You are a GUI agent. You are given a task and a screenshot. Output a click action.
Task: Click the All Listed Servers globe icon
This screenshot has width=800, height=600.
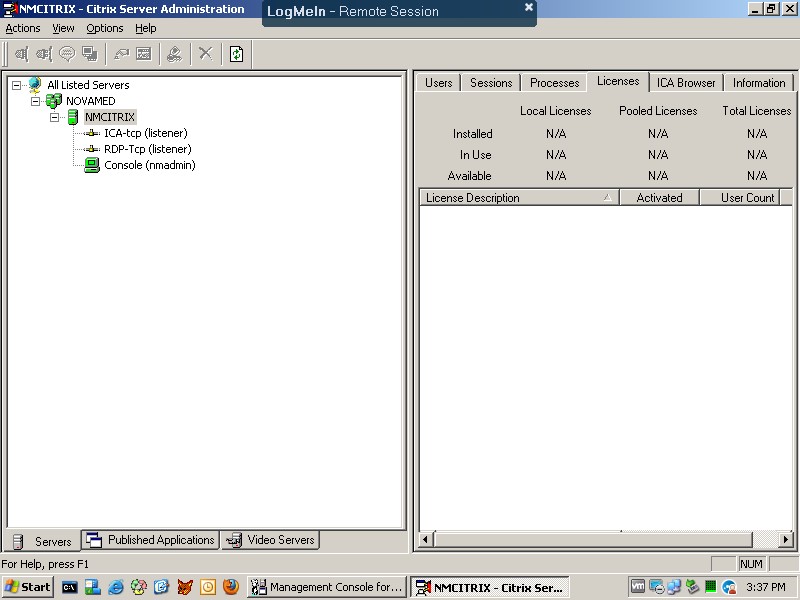point(35,84)
